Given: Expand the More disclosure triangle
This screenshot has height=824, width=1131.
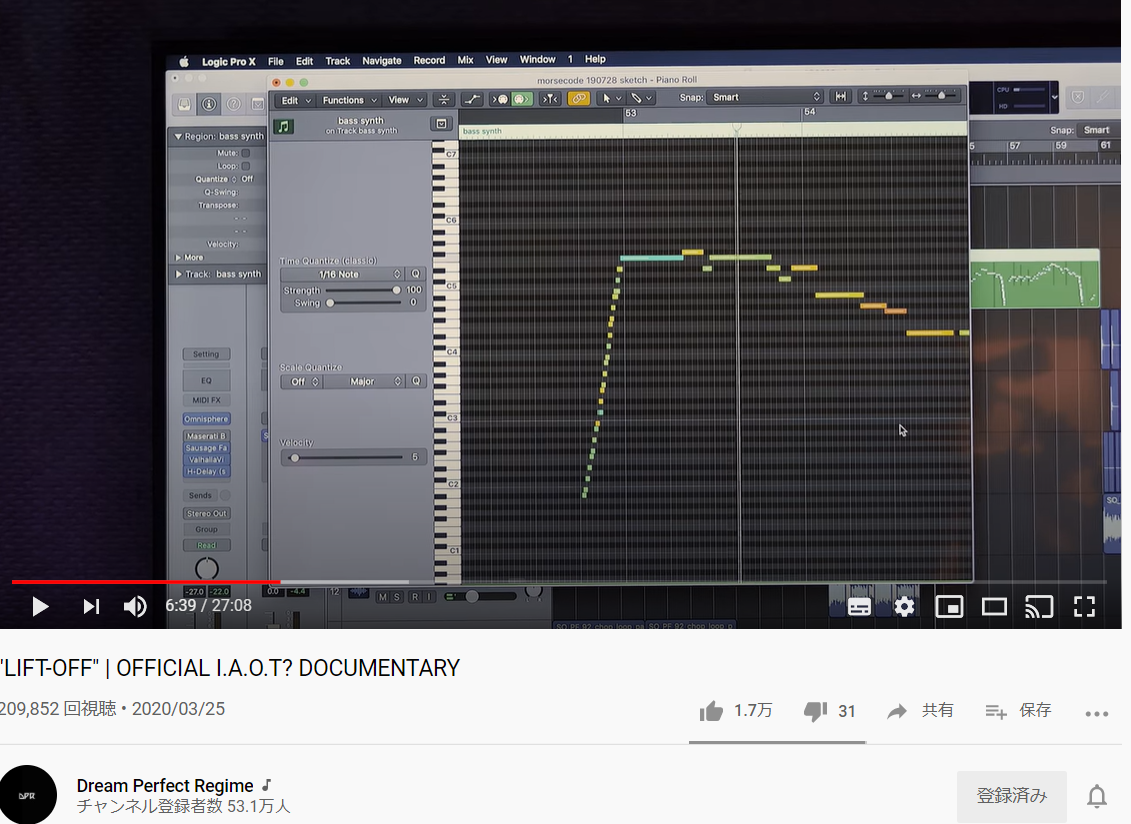Looking at the screenshot, I should pyautogui.click(x=178, y=258).
